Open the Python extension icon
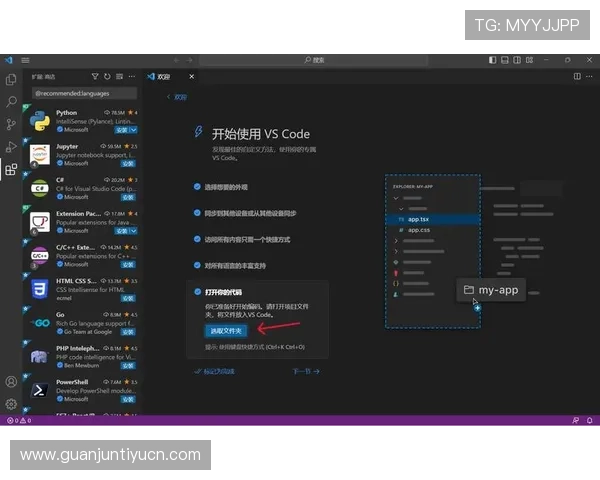This screenshot has width=600, height=480. 40,121
